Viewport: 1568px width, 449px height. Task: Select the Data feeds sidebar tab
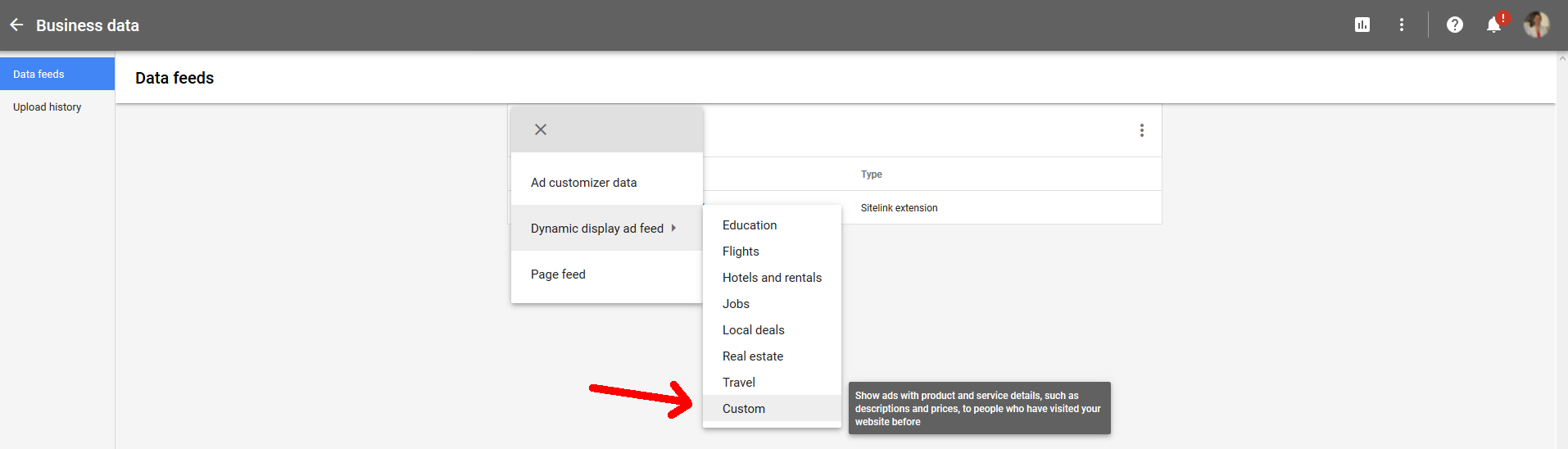[57, 74]
